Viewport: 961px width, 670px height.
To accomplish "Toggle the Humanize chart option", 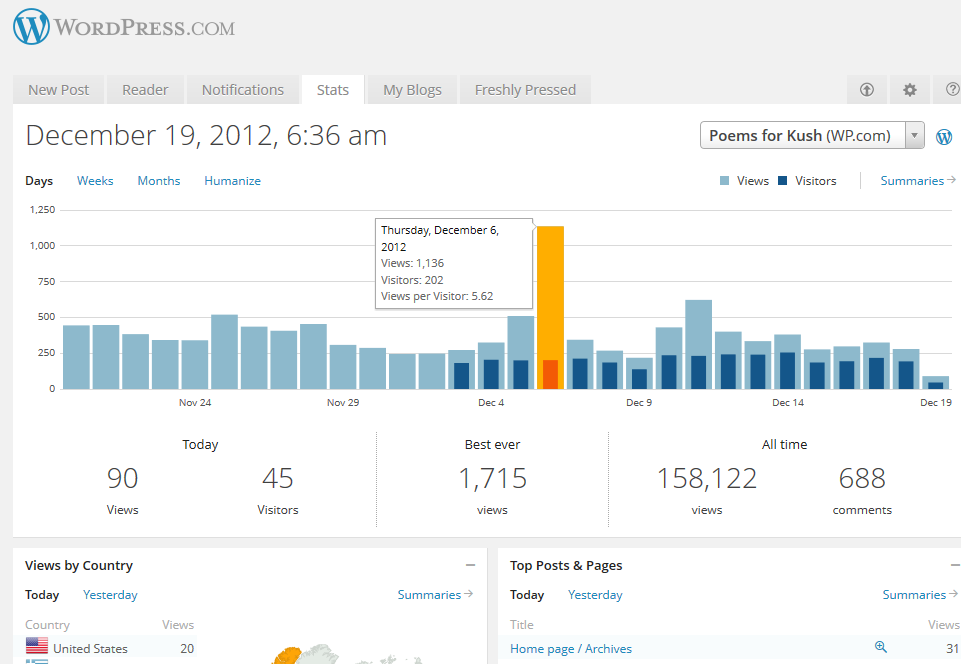I will (232, 181).
